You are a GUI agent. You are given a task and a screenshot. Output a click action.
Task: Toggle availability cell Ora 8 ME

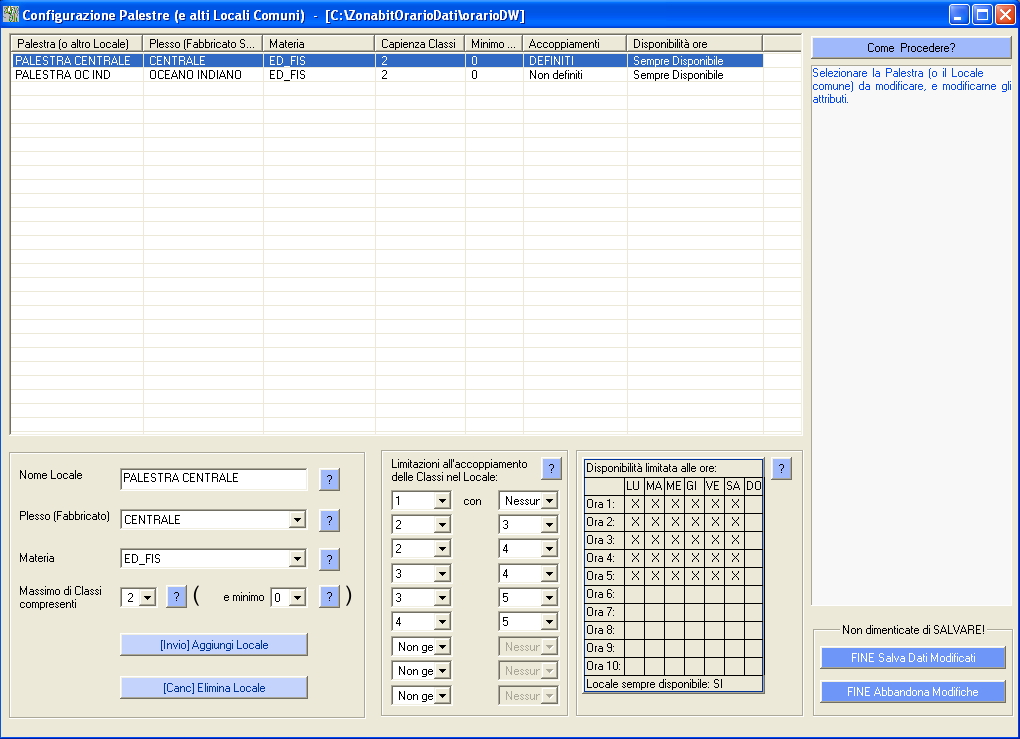coord(675,630)
